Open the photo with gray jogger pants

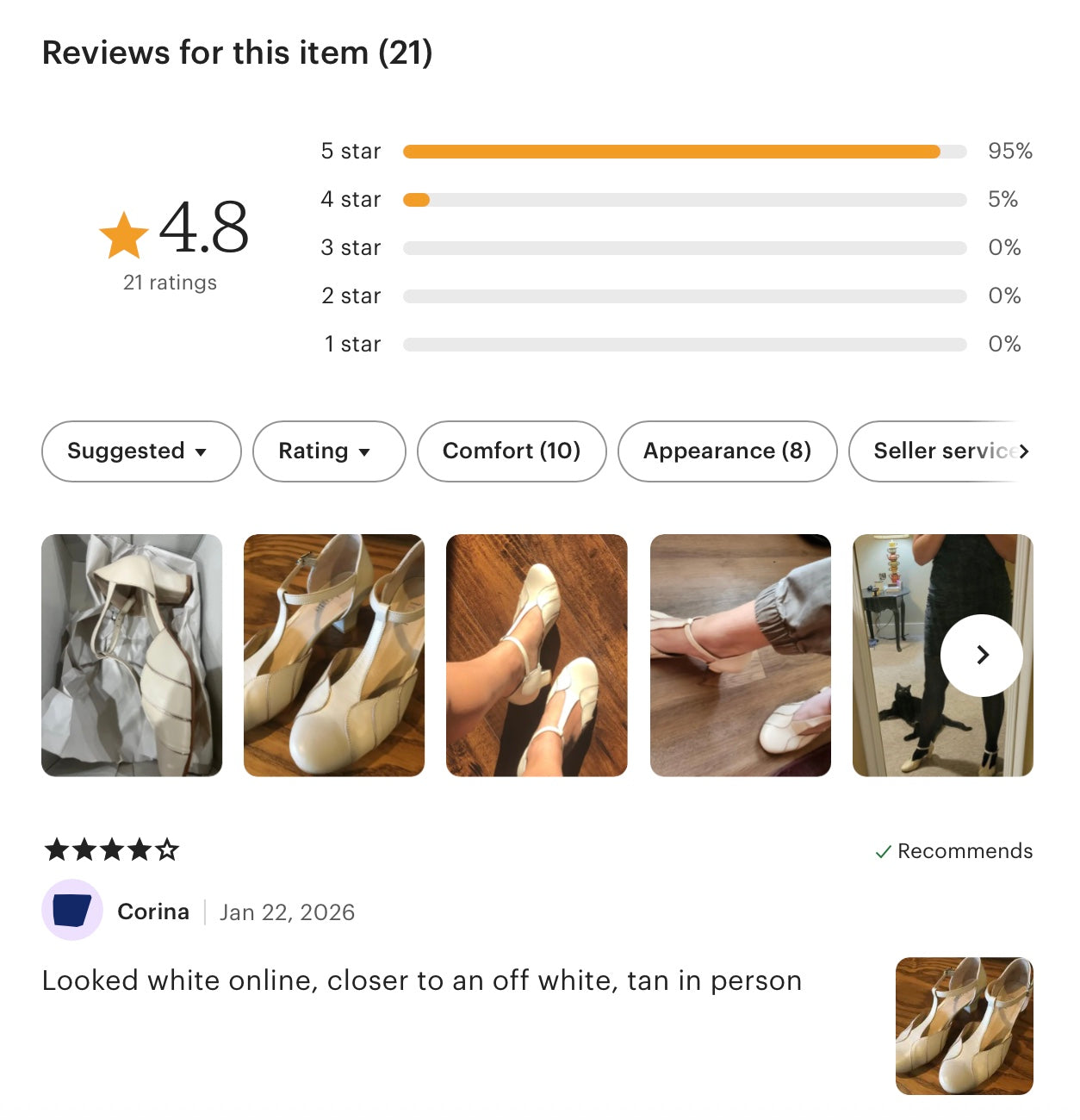click(741, 656)
